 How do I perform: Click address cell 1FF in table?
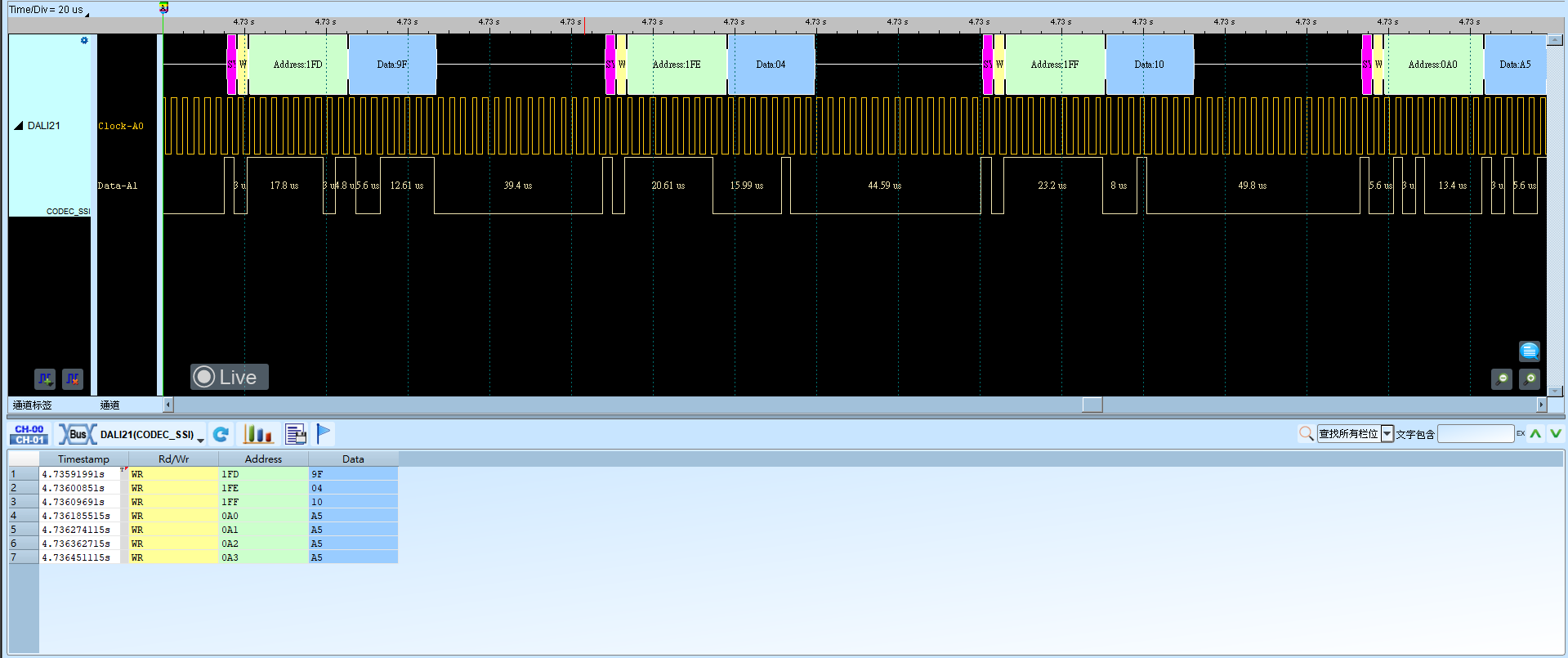coord(263,502)
